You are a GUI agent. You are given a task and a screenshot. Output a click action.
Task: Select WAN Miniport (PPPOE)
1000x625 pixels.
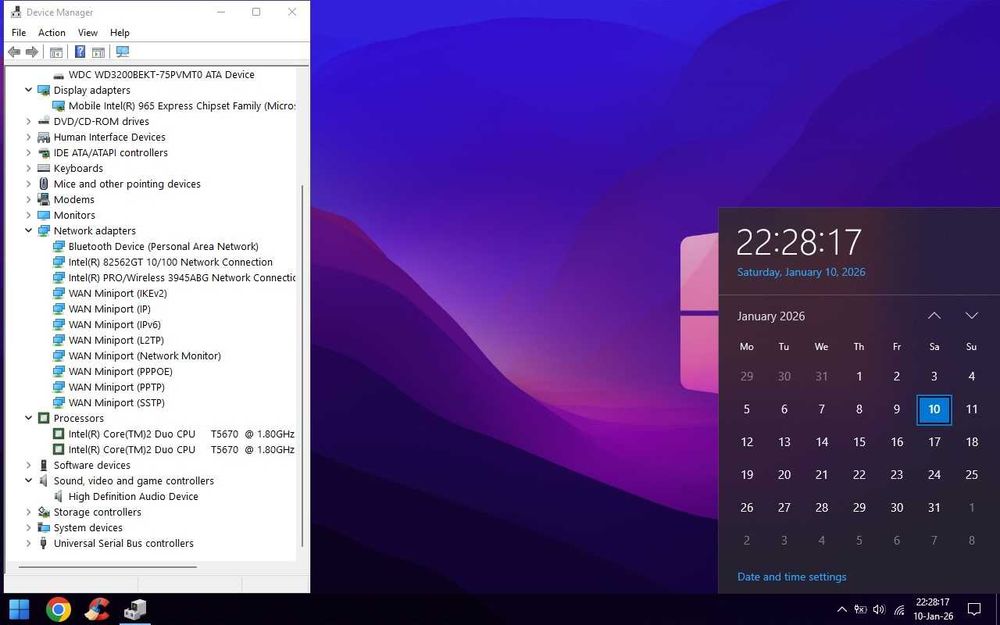121,372
